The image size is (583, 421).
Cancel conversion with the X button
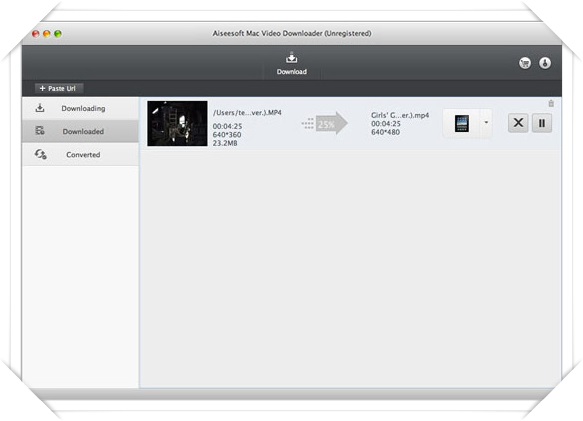518,123
